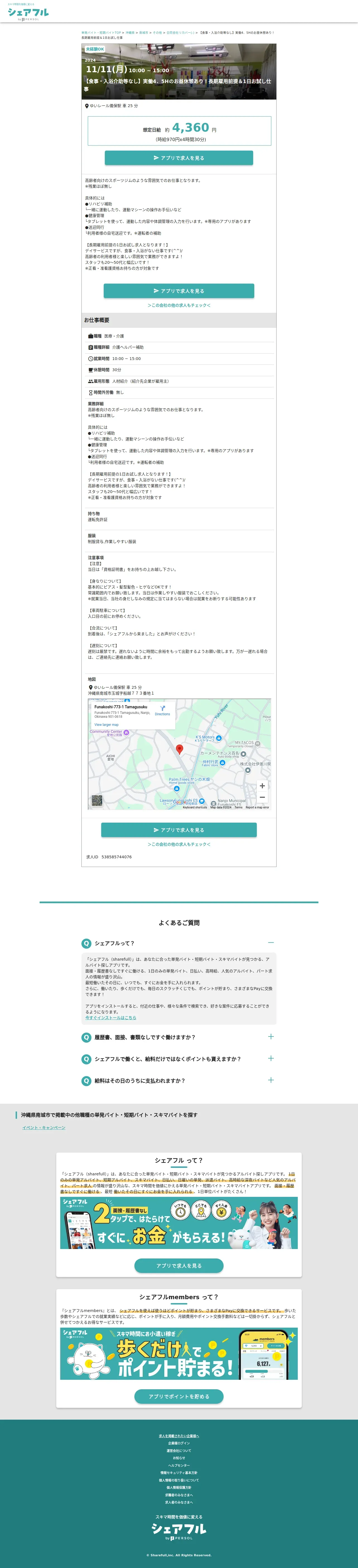The image size is (358, 1568).
Task: Open footer link 情報セキュリティ基本方針
Action: [x=179, y=1472]
